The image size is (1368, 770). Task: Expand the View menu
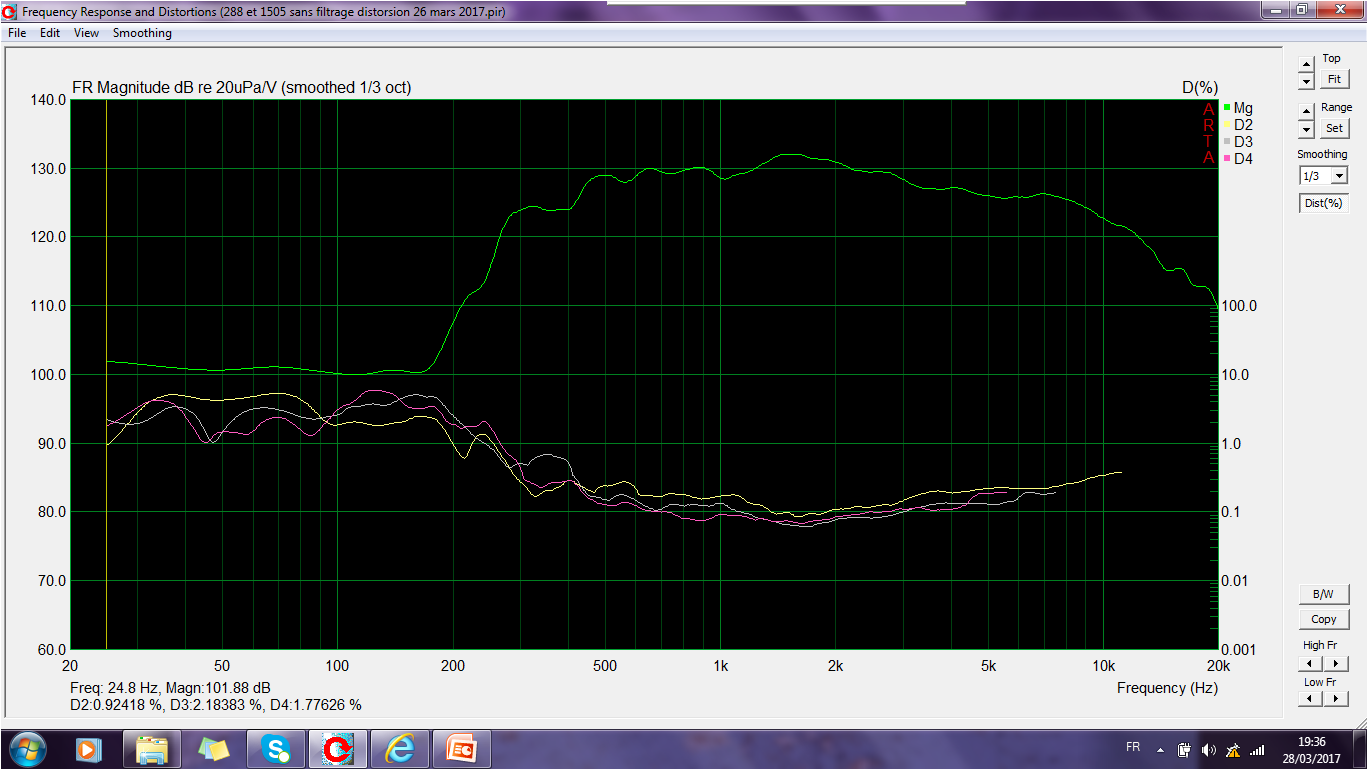[86, 33]
